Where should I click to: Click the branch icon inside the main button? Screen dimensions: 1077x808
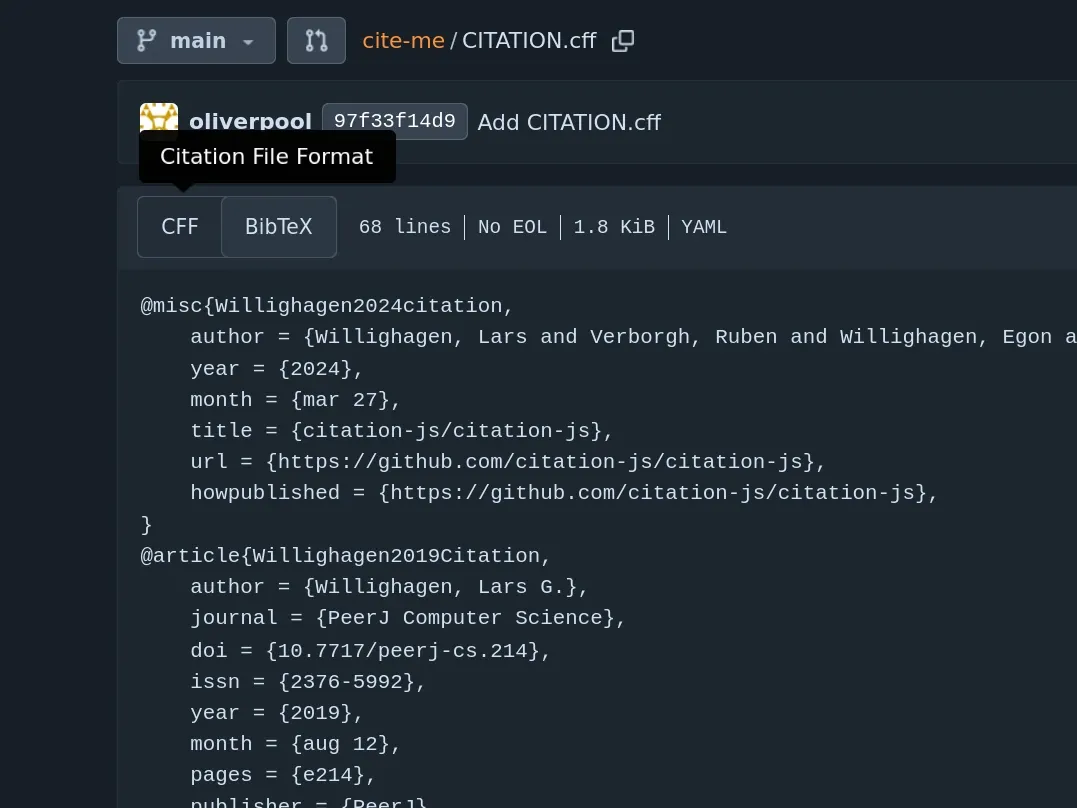147,40
